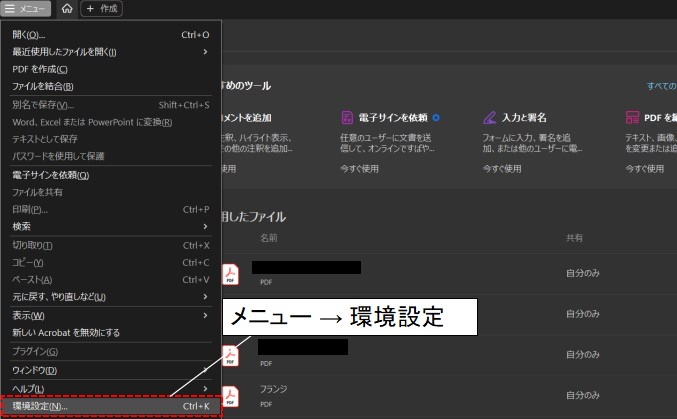This screenshot has height=419, width=677.
Task: Click 新しい Acrobat を無効にする option
Action: pos(66,333)
